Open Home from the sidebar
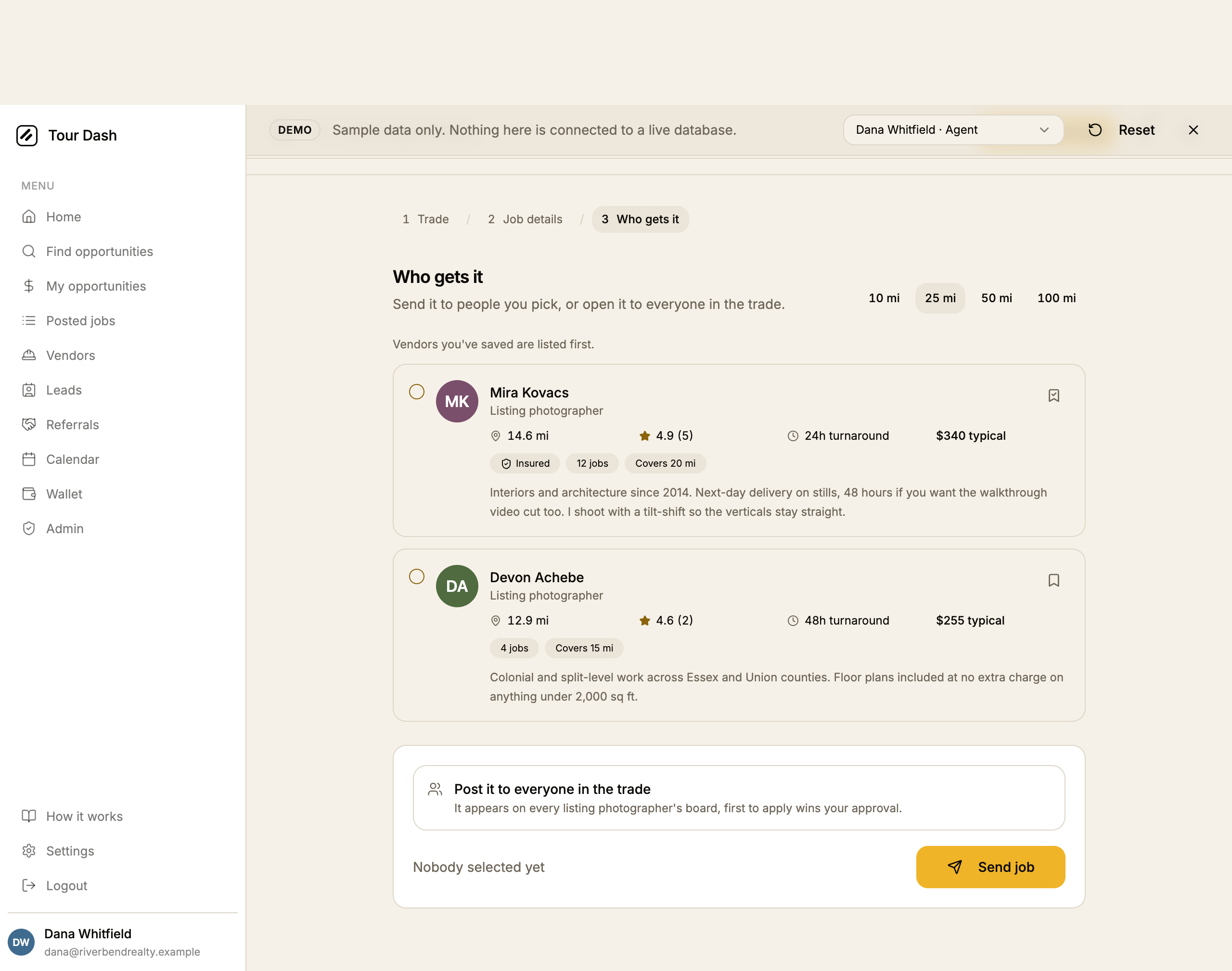This screenshot has height=971, width=1232. pyautogui.click(x=122, y=217)
